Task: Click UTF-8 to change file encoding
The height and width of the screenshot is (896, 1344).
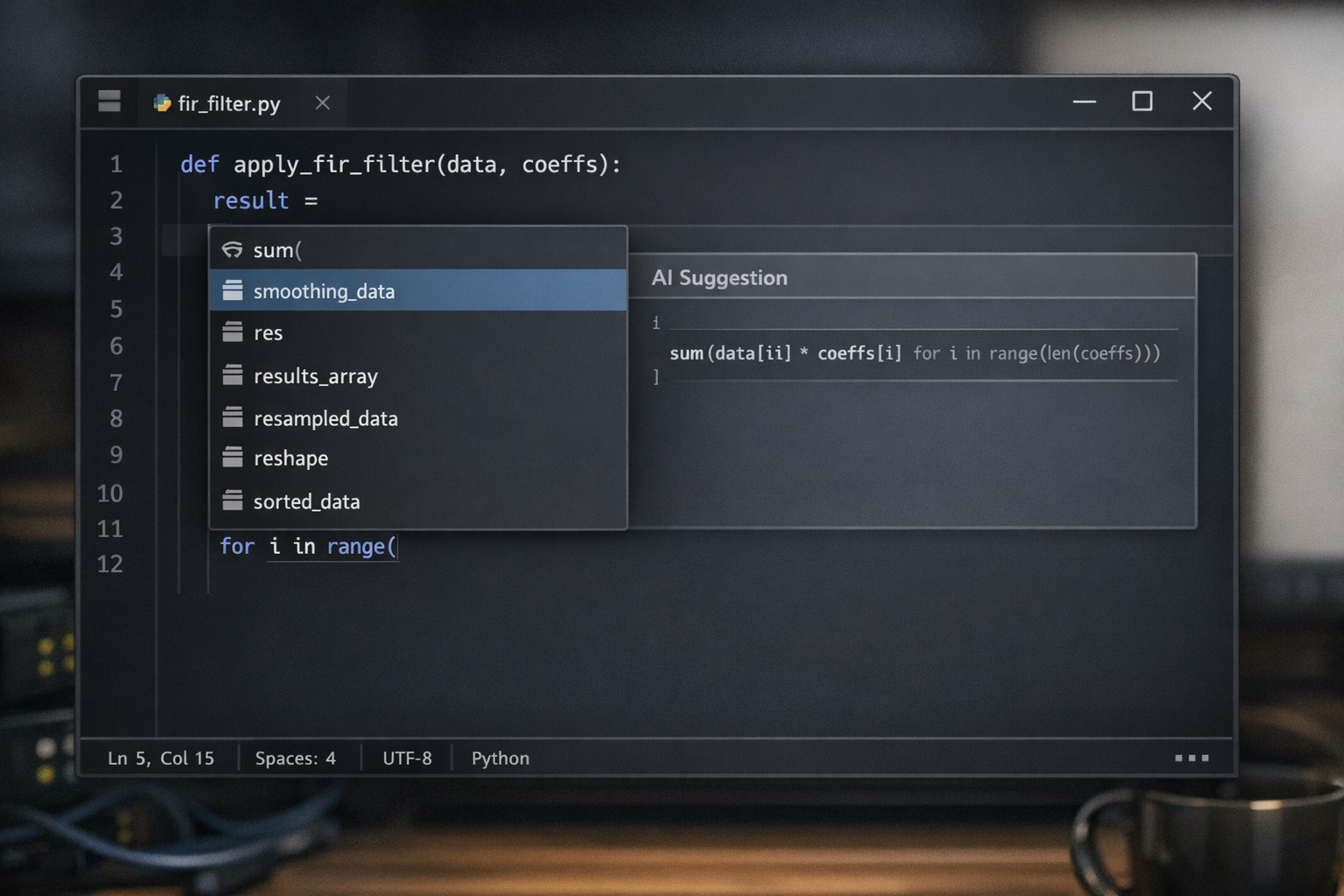Action: click(x=407, y=758)
